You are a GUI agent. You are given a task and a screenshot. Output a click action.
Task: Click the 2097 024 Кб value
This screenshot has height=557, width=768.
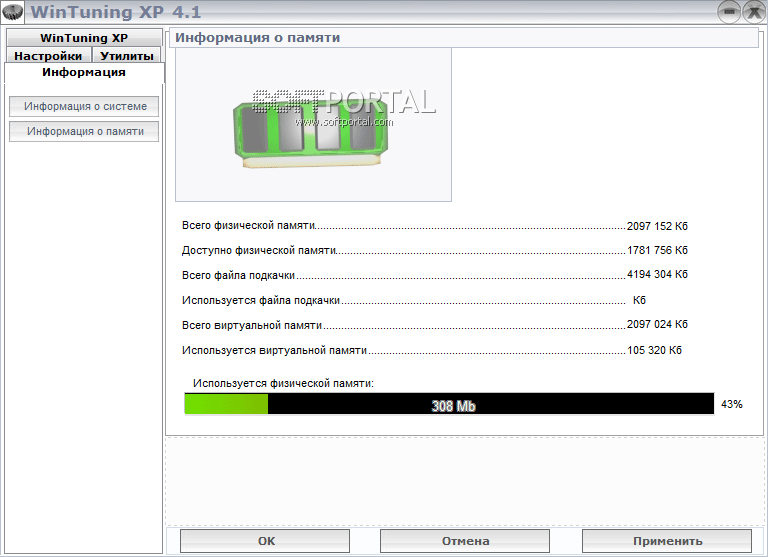pyautogui.click(x=657, y=324)
